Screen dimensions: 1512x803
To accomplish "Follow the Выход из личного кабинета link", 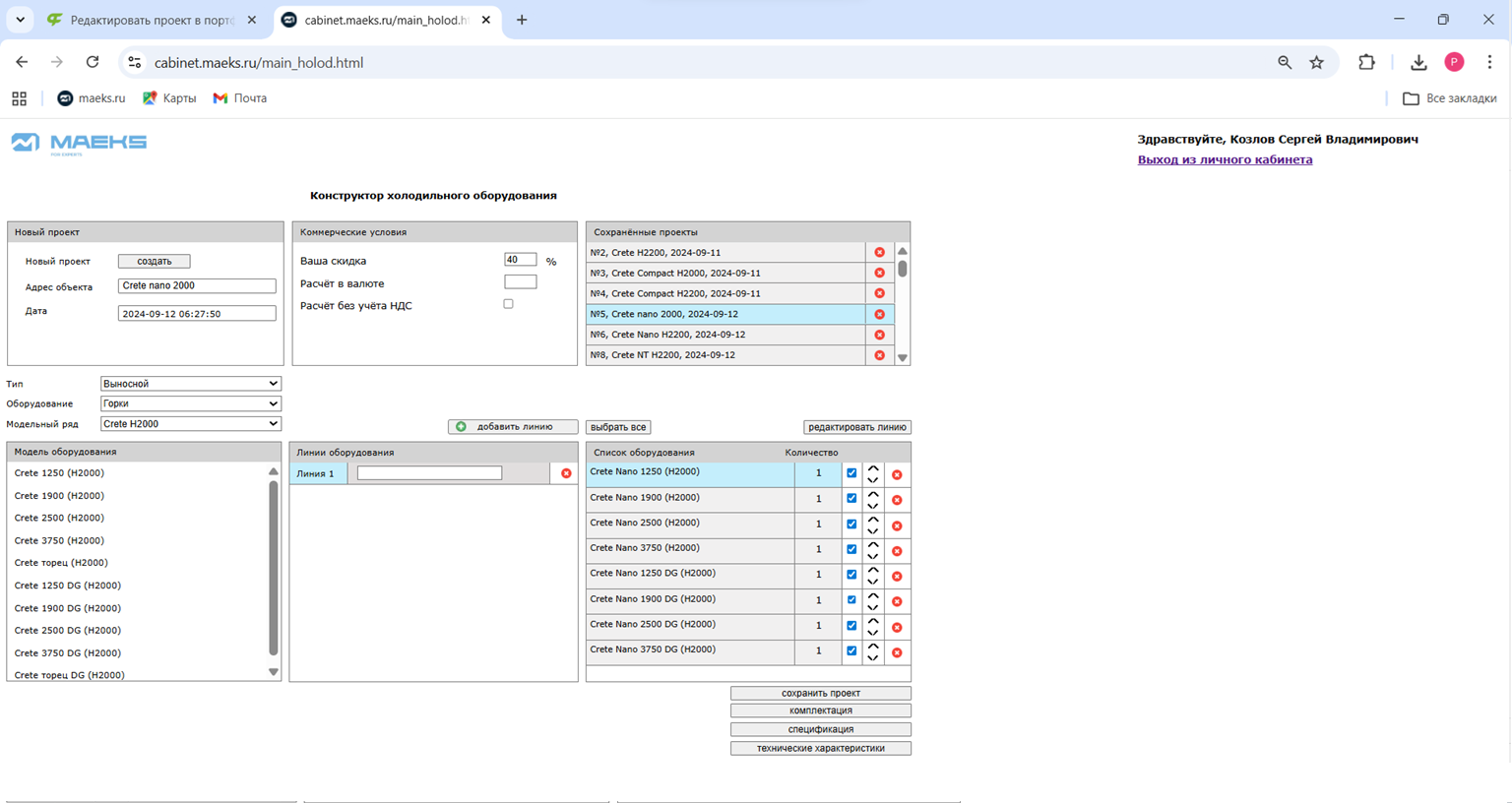I will pyautogui.click(x=1225, y=159).
